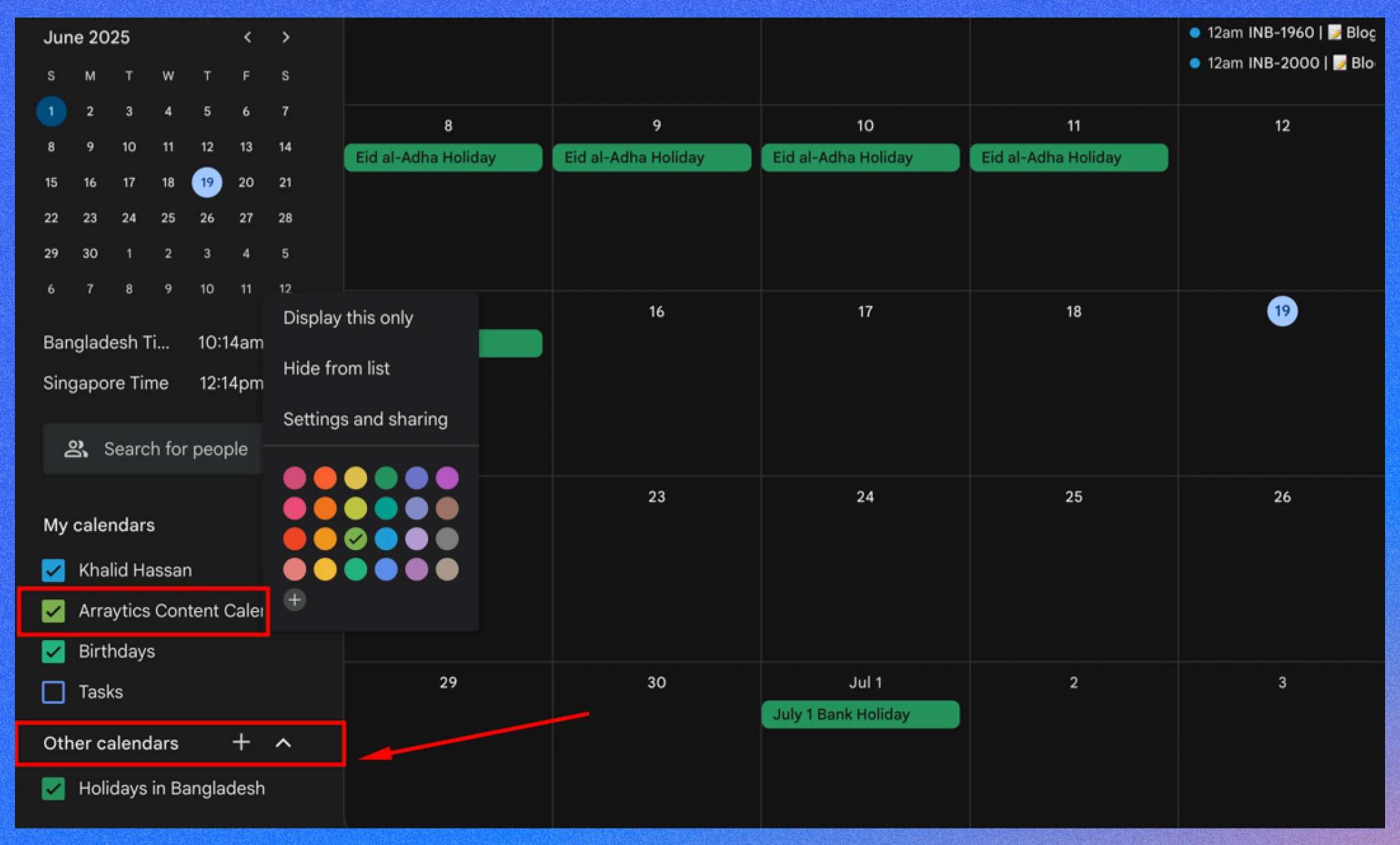Screen dimensions: 1400x845
Task: Click day 24 in the main grid
Action: (x=865, y=496)
